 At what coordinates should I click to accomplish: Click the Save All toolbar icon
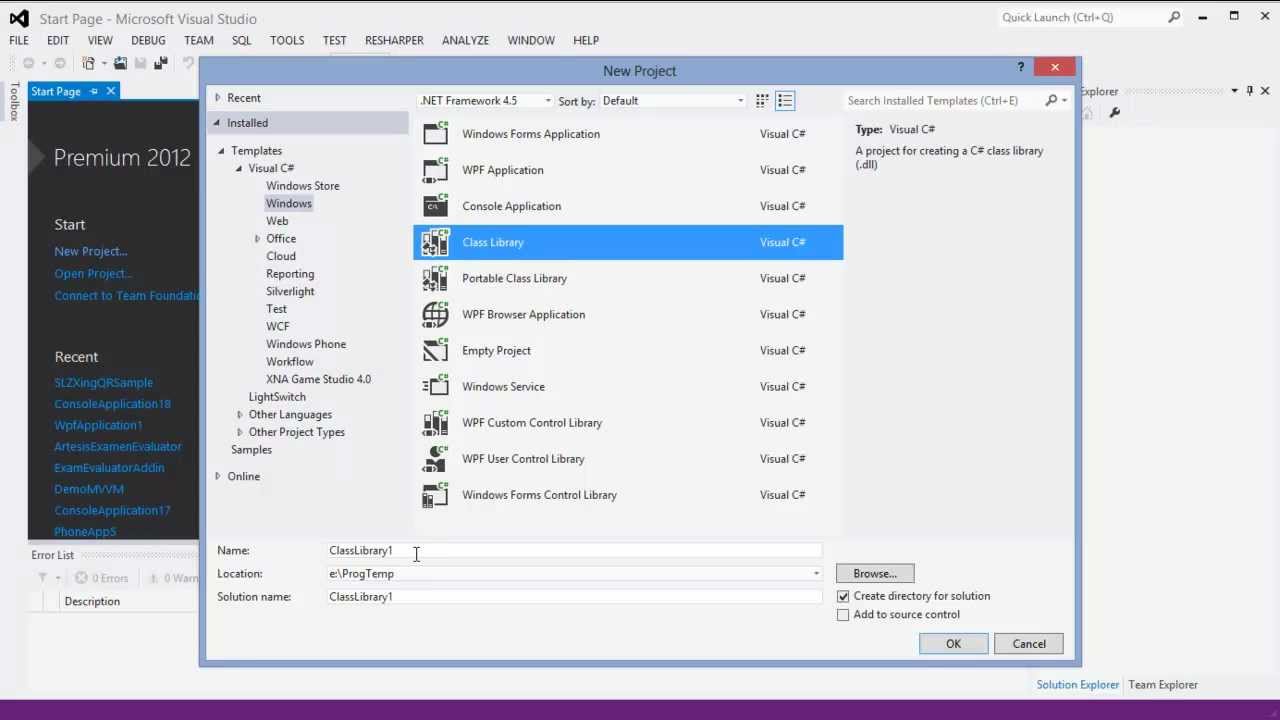click(x=160, y=63)
